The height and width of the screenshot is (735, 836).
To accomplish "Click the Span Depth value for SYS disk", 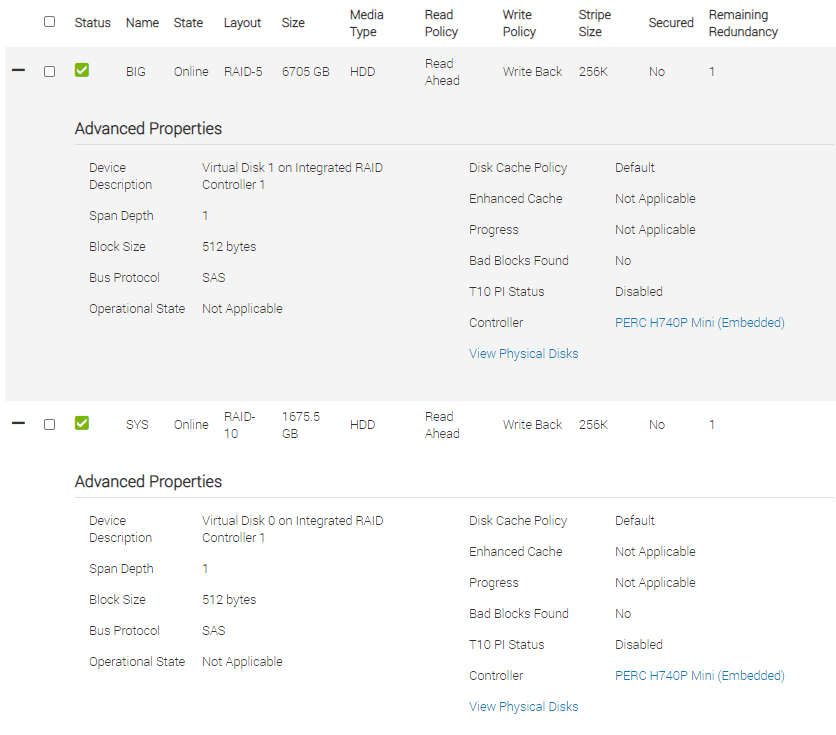I will (x=206, y=569).
